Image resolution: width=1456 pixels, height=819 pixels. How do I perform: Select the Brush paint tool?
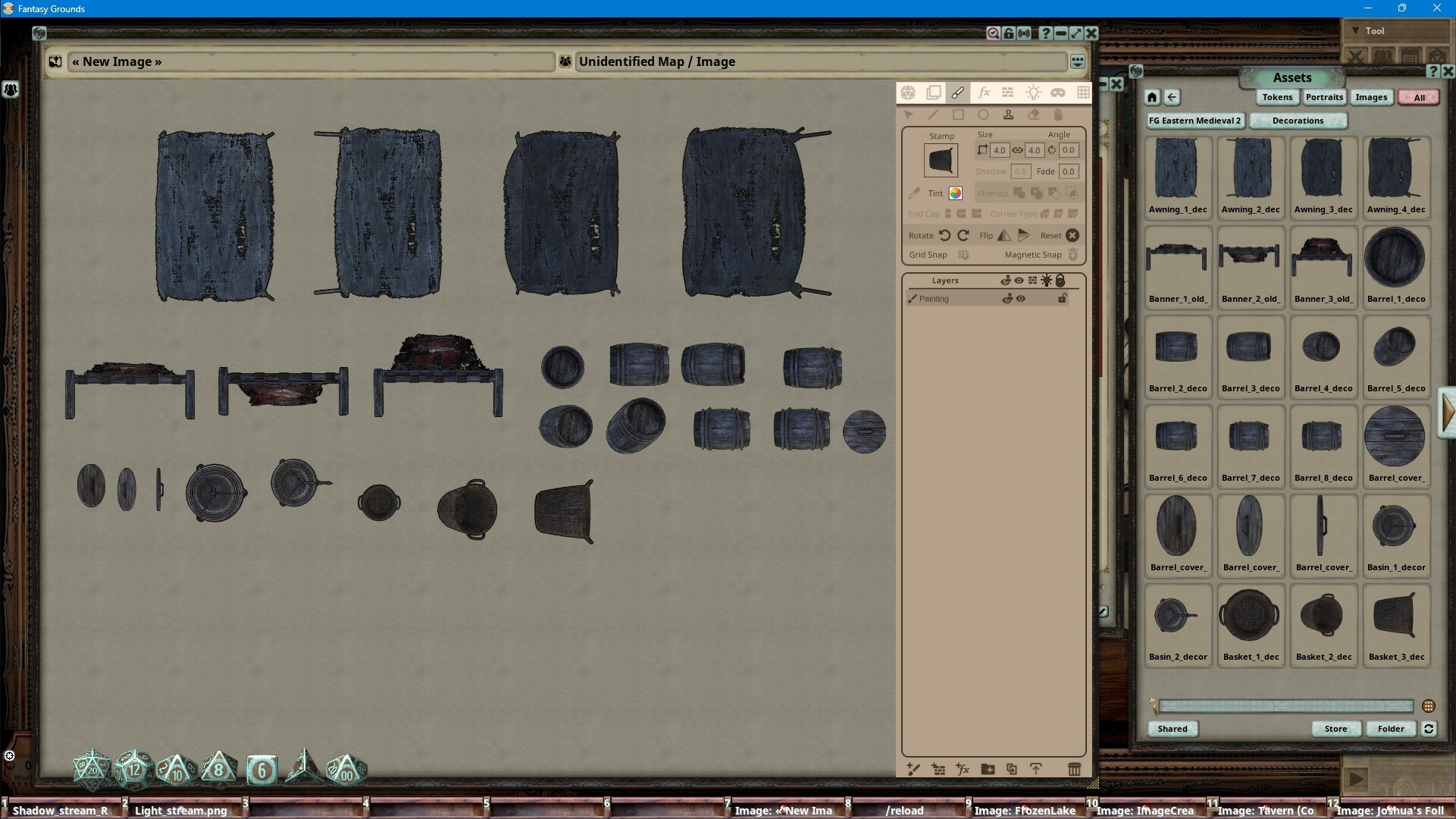coord(958,92)
